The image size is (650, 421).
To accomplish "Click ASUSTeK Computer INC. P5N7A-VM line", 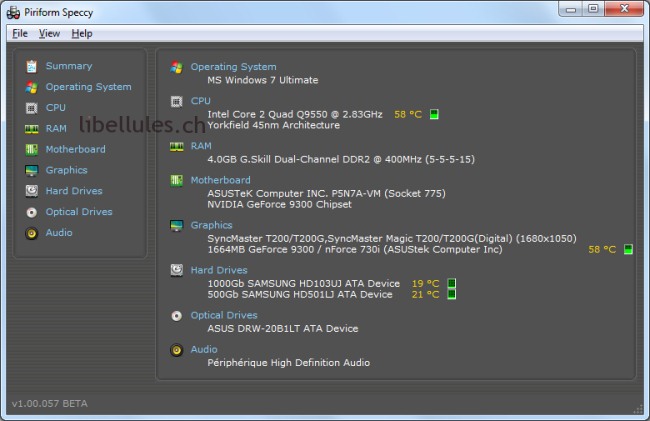I will point(326,194).
